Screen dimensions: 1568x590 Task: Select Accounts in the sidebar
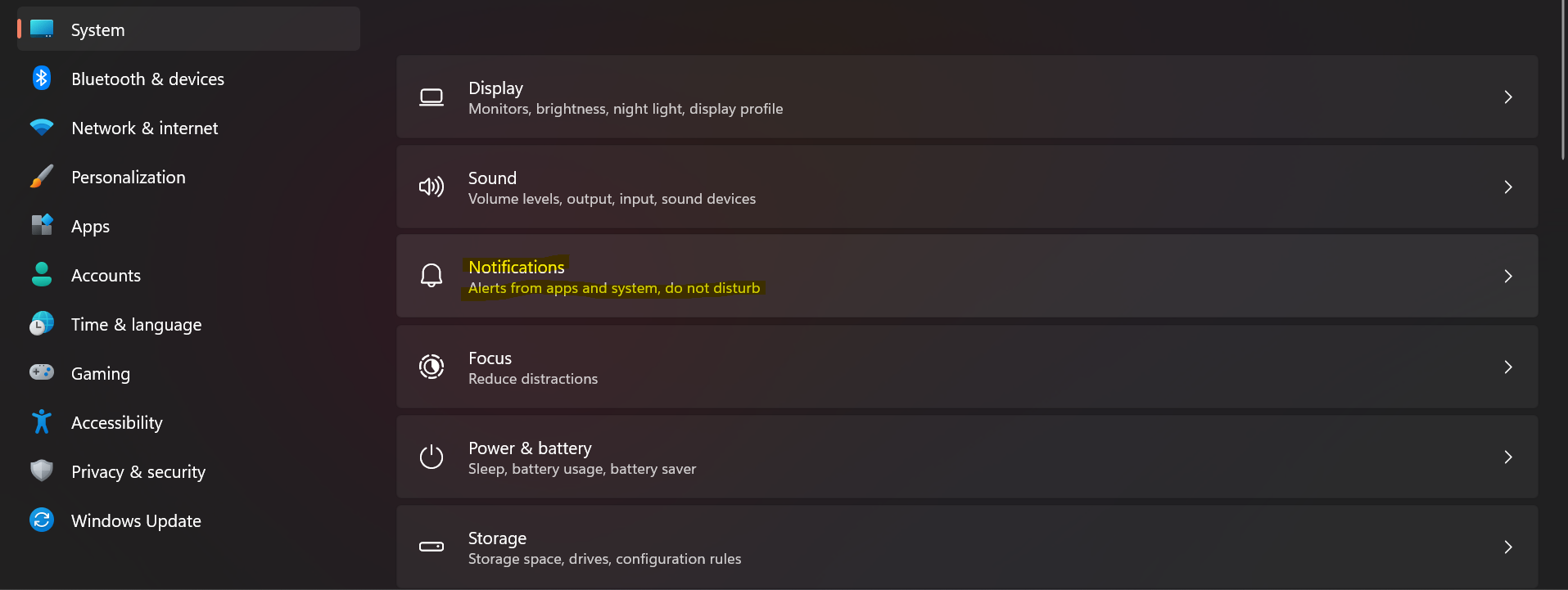(x=106, y=276)
